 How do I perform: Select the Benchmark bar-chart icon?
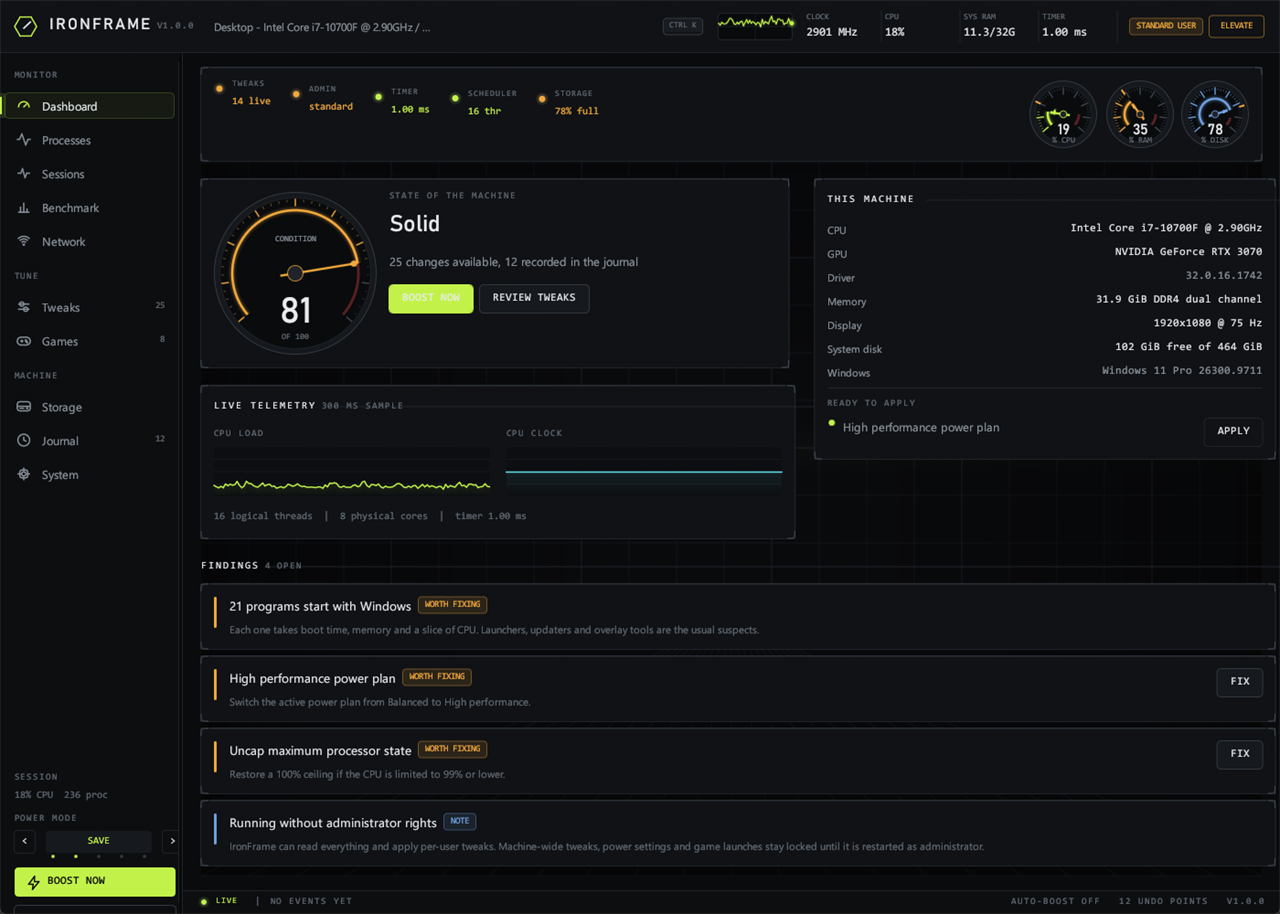tap(24, 208)
